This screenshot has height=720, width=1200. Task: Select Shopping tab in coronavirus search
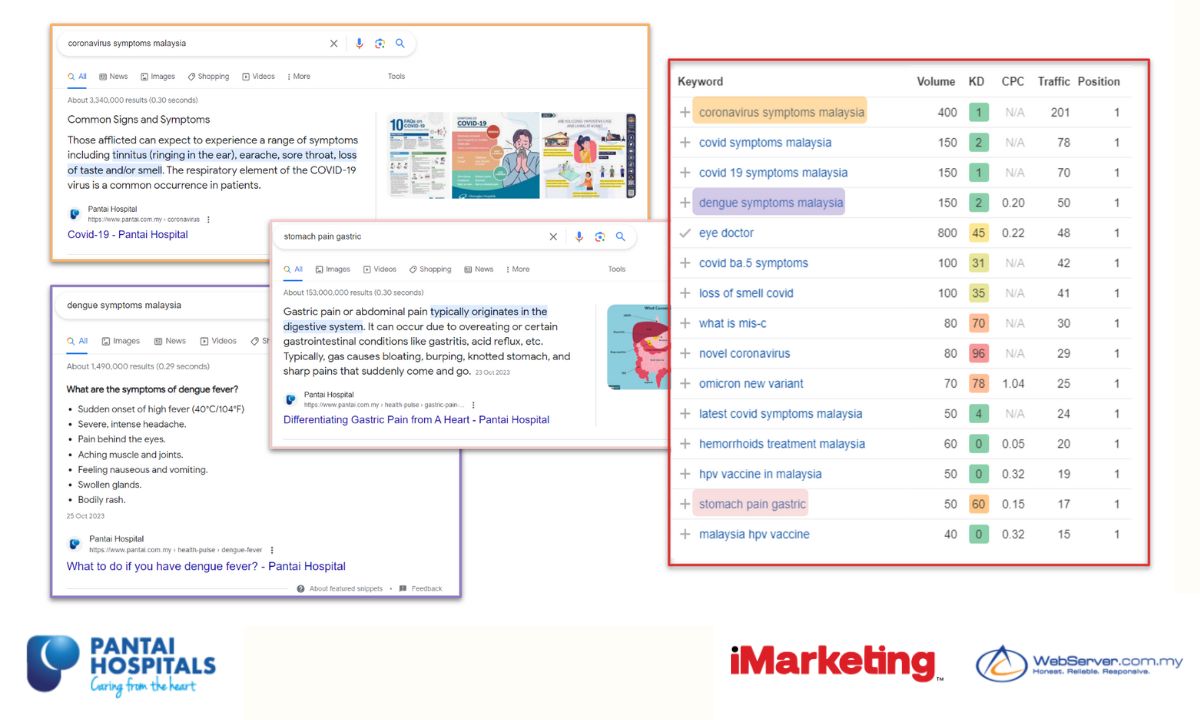tap(209, 76)
